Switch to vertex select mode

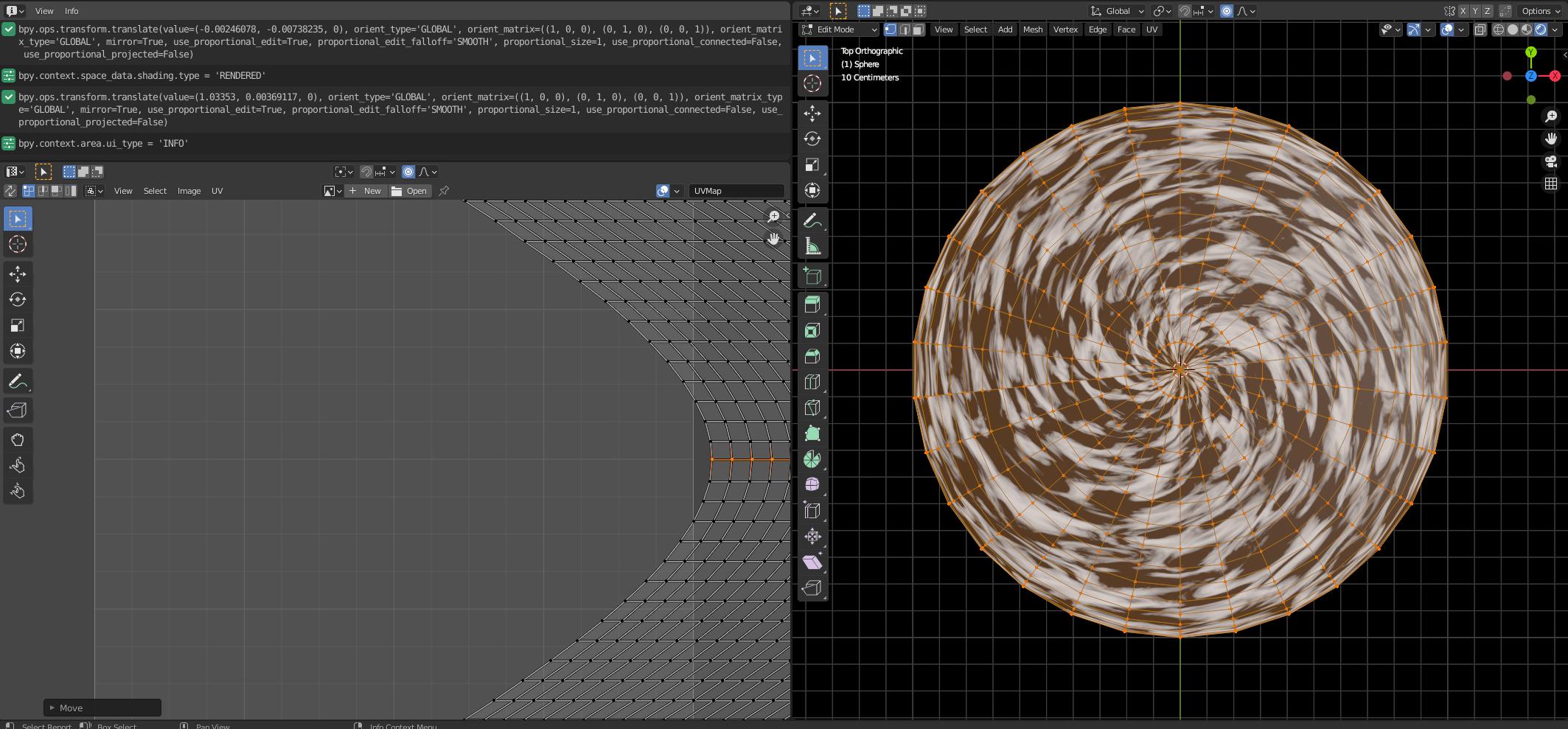pyautogui.click(x=891, y=29)
